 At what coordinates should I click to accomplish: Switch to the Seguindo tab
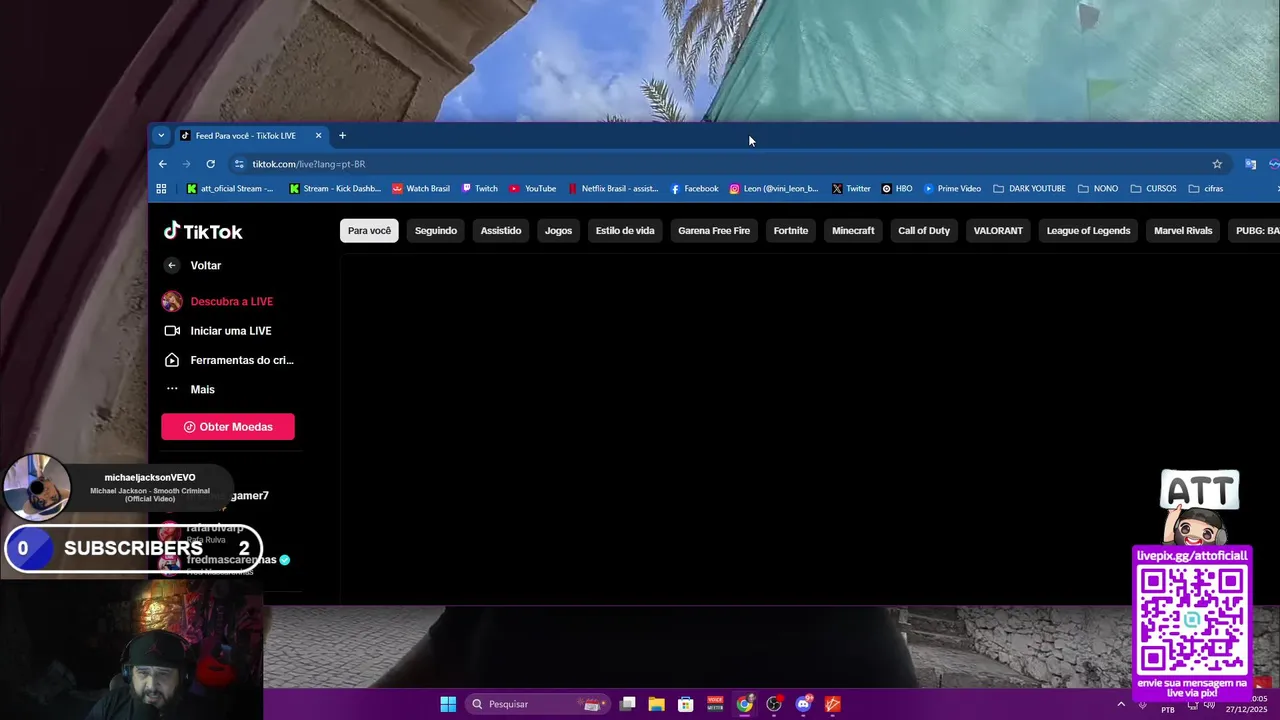pos(436,231)
